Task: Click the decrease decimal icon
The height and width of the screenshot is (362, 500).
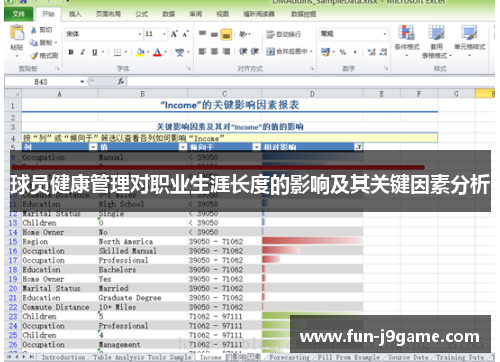Action: coord(383,52)
